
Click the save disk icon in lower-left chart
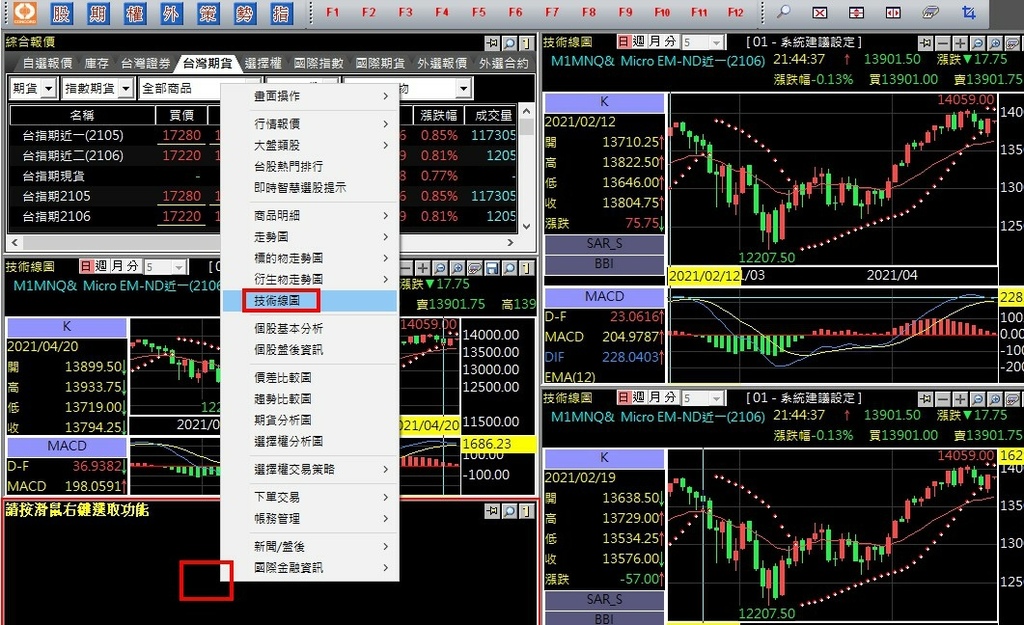[492, 268]
